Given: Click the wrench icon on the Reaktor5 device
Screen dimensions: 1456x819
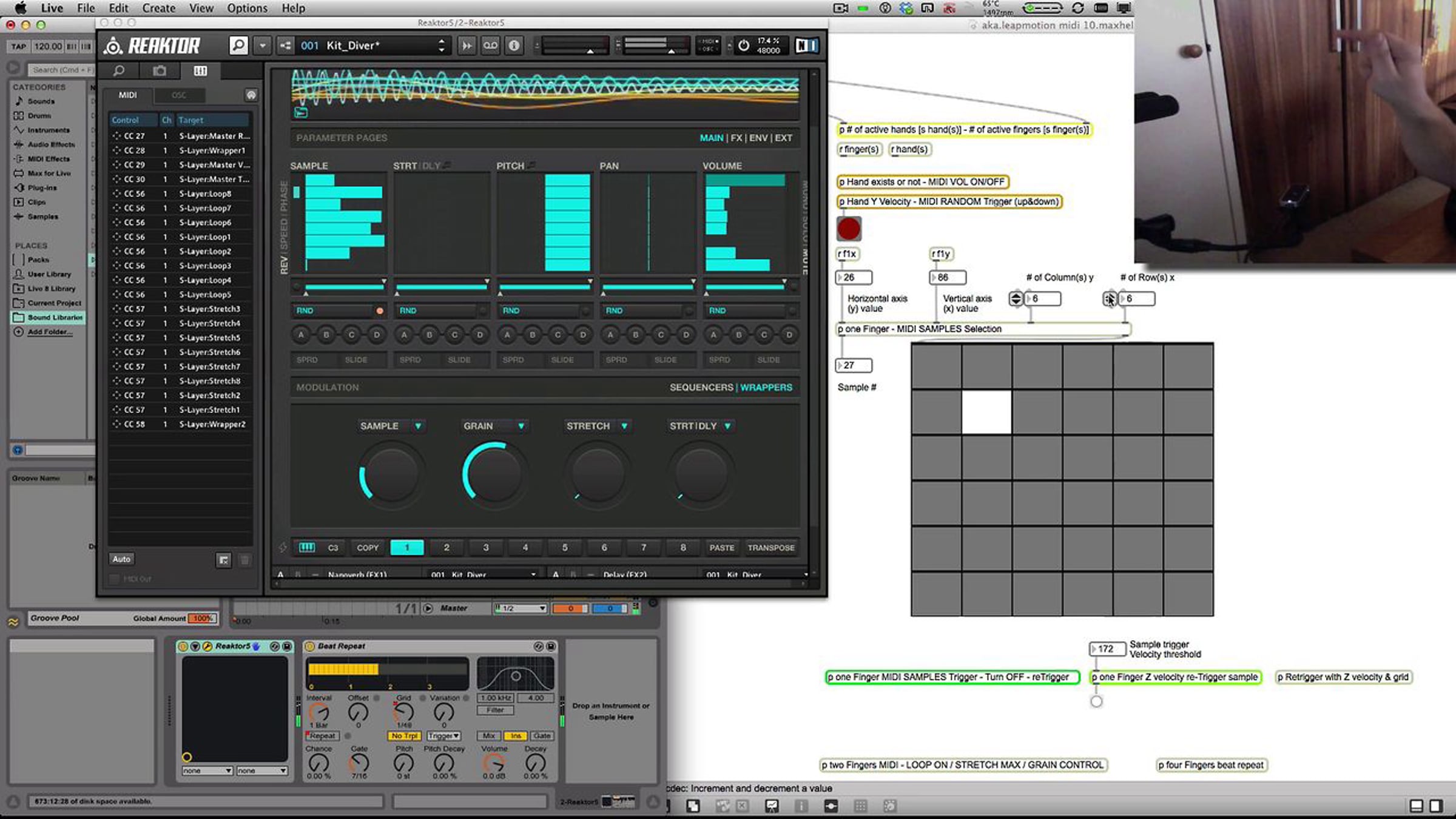Looking at the screenshot, I should pos(207,647).
